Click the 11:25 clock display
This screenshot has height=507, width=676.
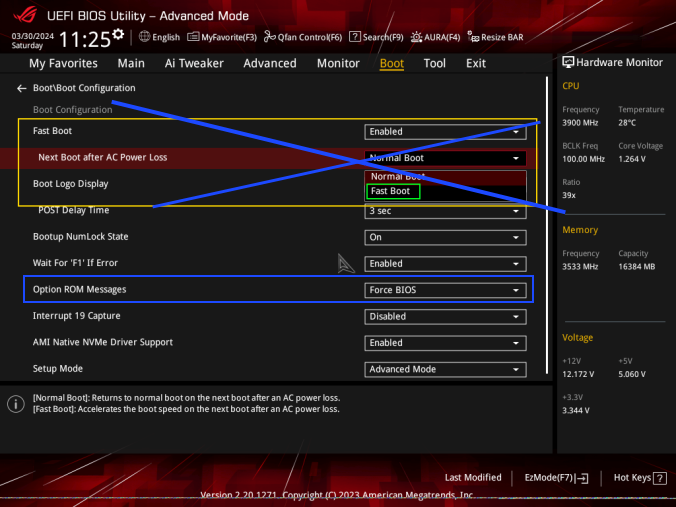coord(84,40)
